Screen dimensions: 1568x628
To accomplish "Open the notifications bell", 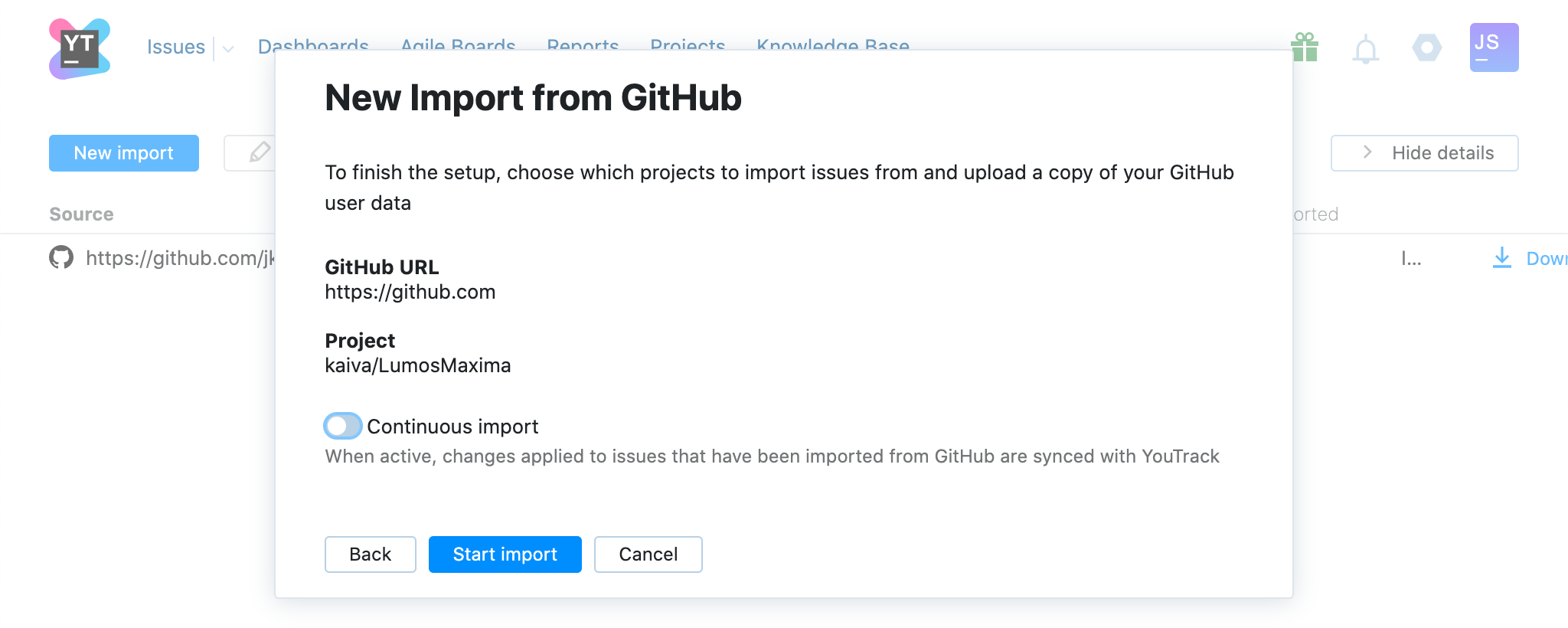I will point(1365,50).
